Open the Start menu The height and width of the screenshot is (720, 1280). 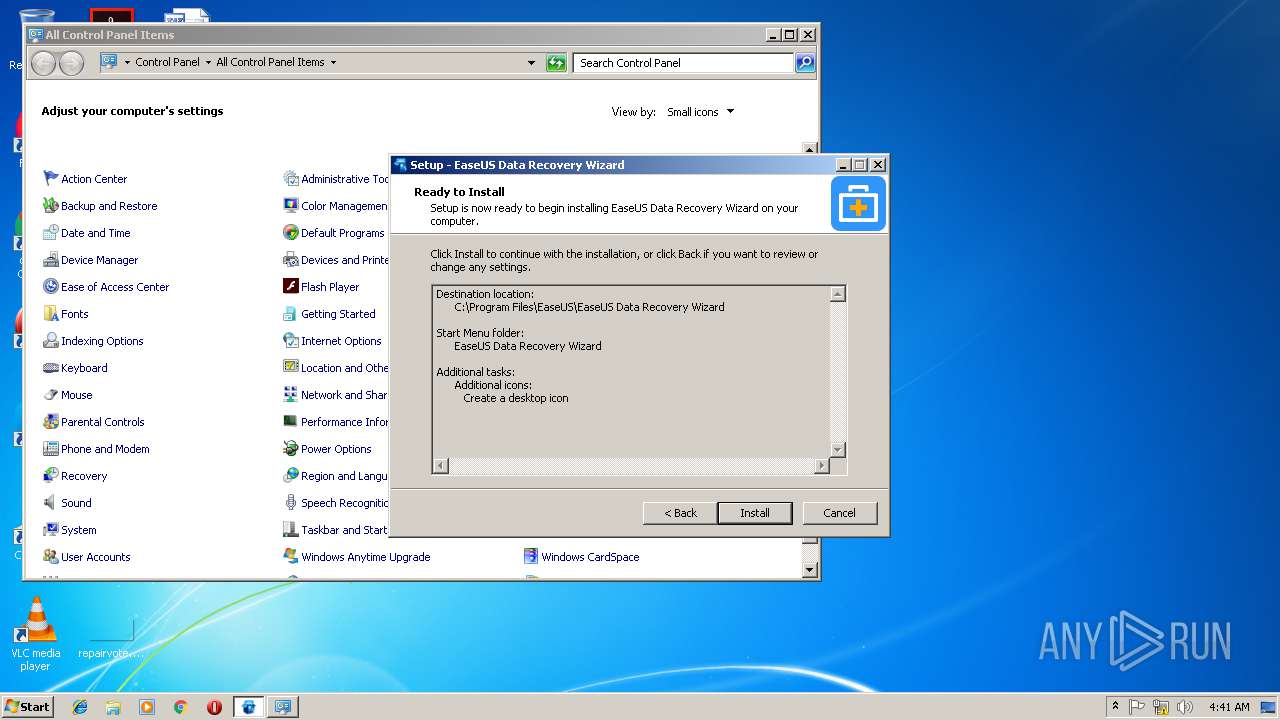point(28,706)
